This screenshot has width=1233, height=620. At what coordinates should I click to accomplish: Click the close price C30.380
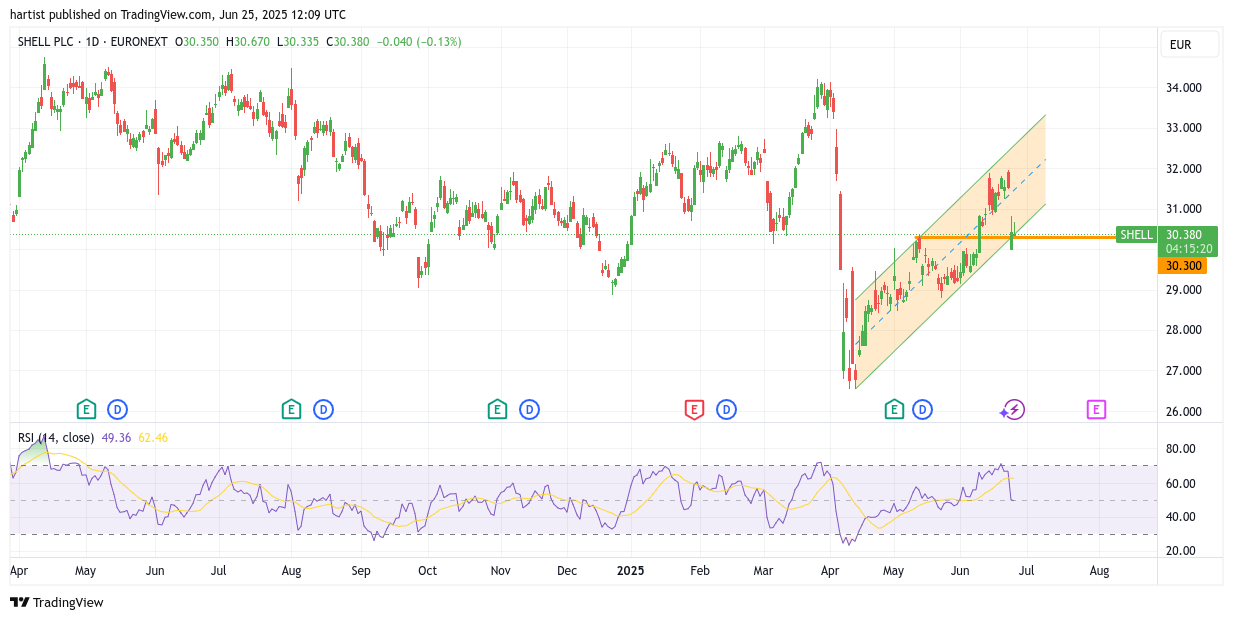click(x=347, y=42)
